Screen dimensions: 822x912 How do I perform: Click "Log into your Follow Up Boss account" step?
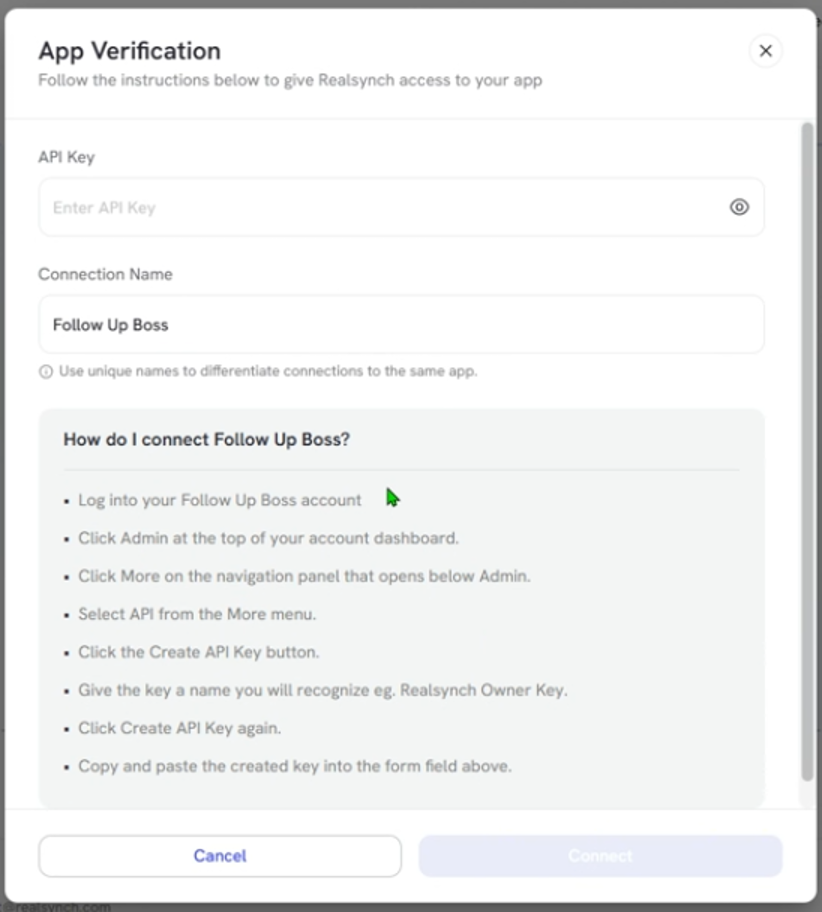(220, 500)
